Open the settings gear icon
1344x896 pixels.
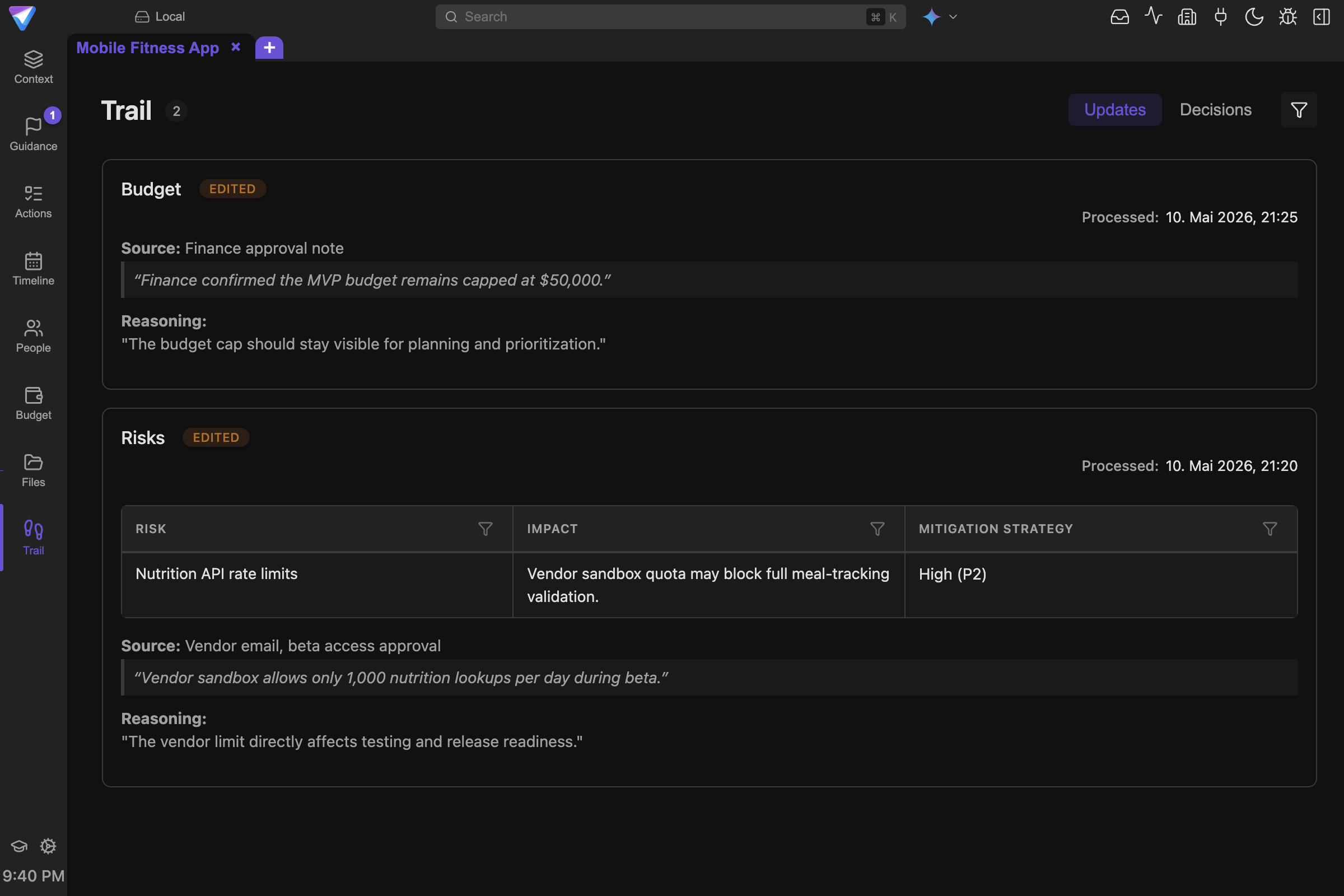[48, 846]
